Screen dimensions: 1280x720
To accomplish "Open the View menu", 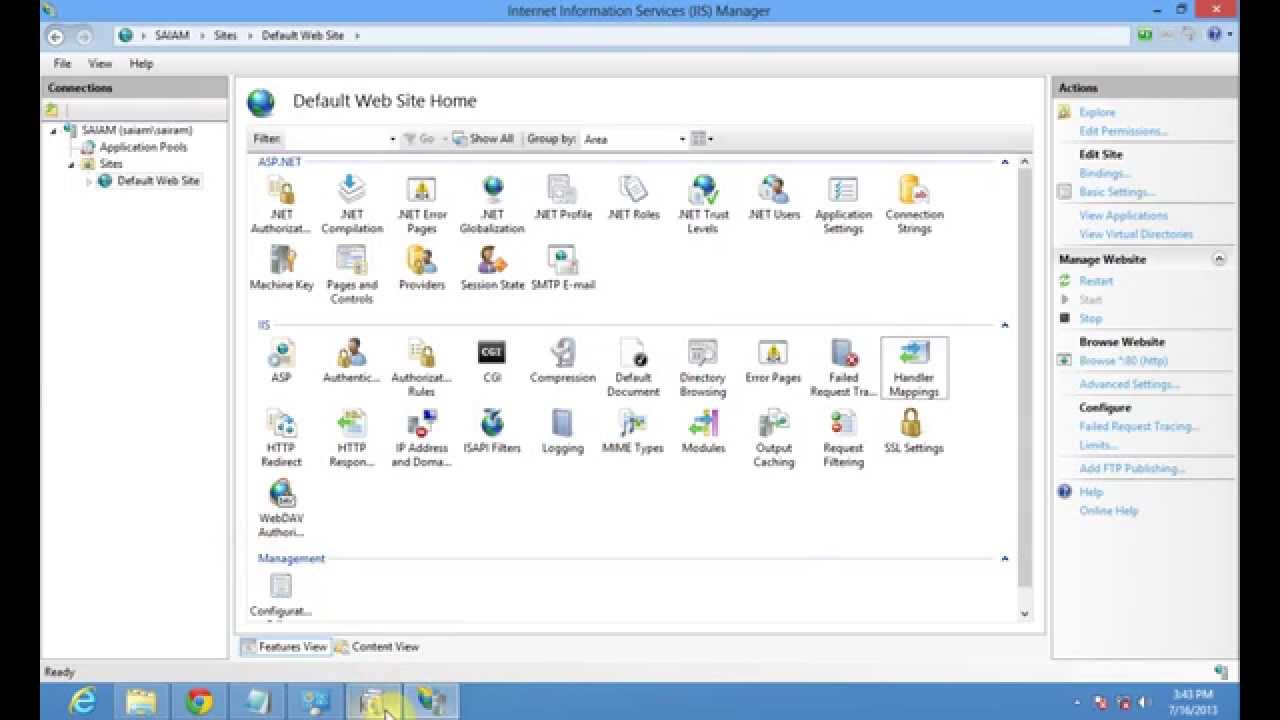I will click(x=100, y=63).
